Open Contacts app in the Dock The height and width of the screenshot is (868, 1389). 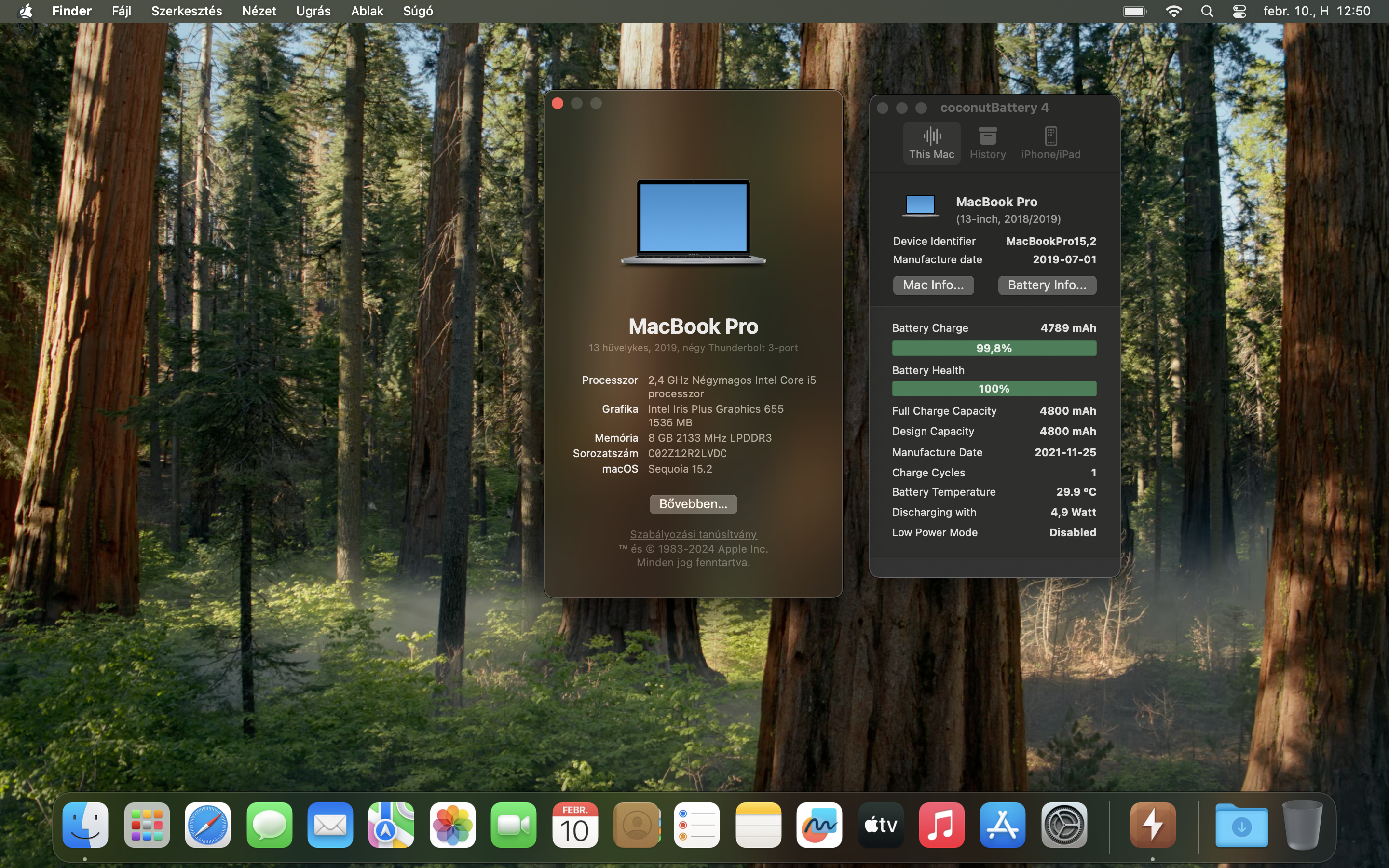coord(636,825)
